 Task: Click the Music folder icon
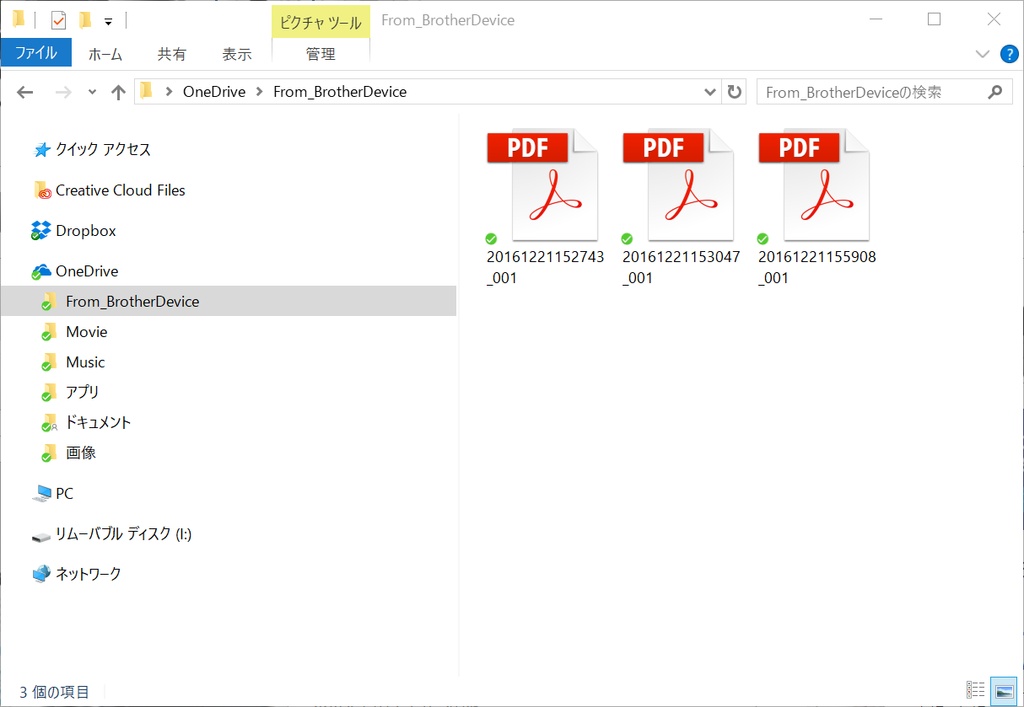point(48,362)
